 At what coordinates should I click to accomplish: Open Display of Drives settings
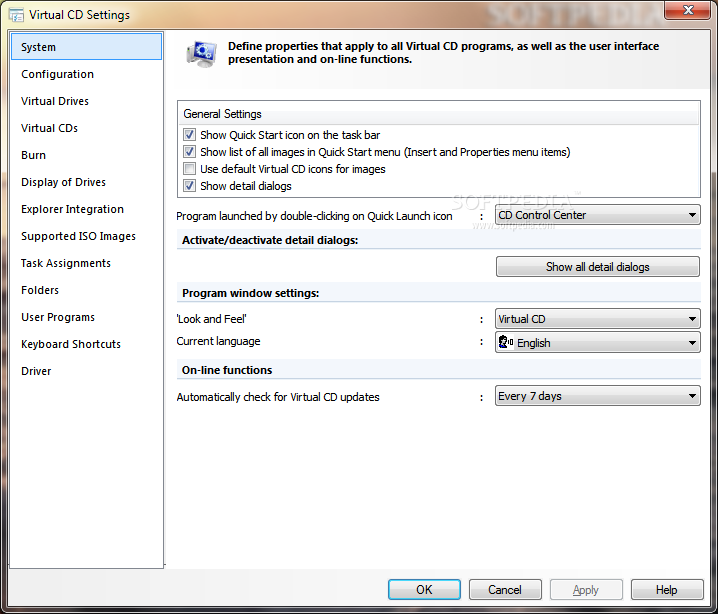click(87, 182)
